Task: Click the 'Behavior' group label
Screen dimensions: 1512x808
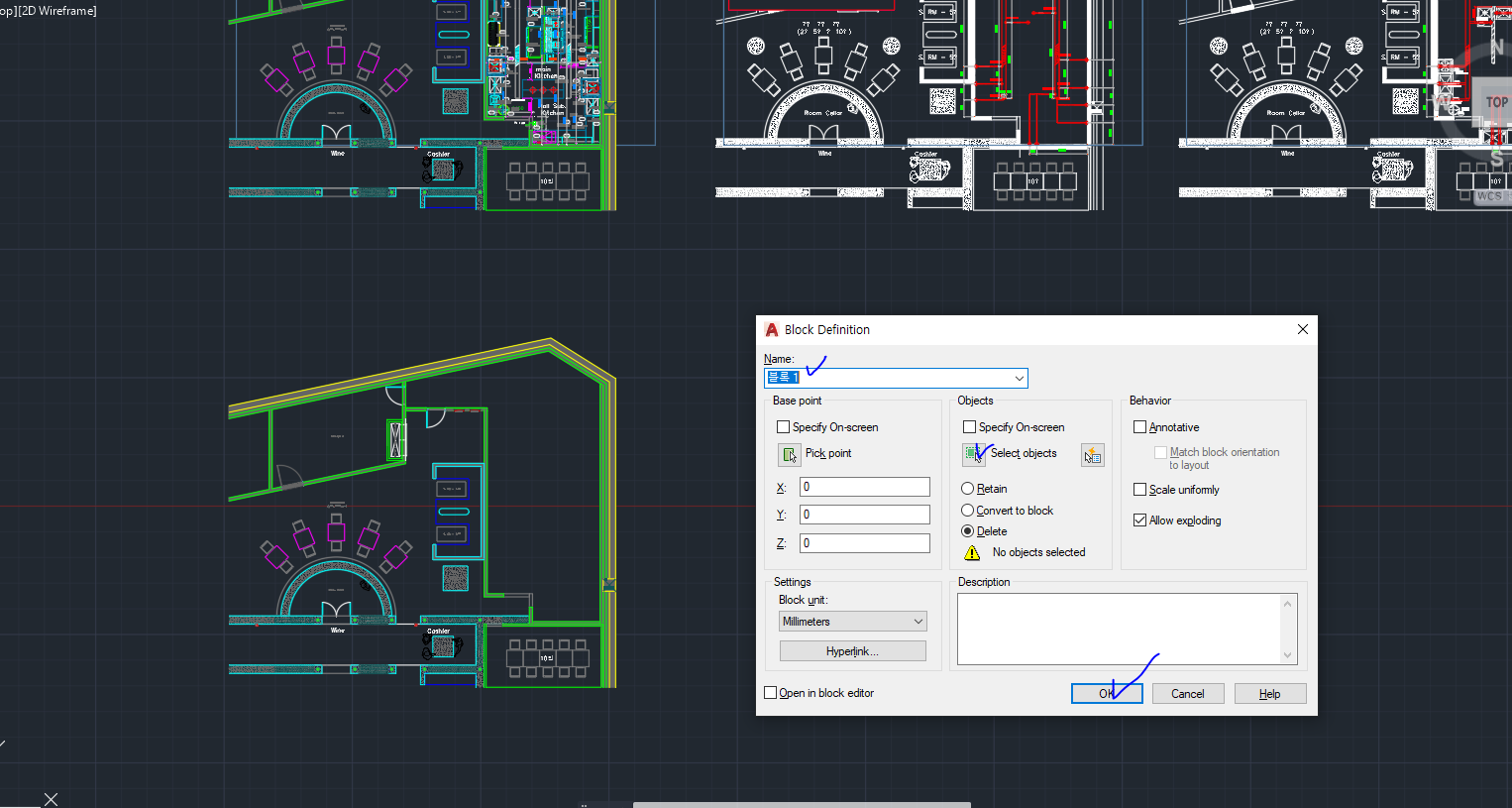Action: pyautogui.click(x=1150, y=401)
